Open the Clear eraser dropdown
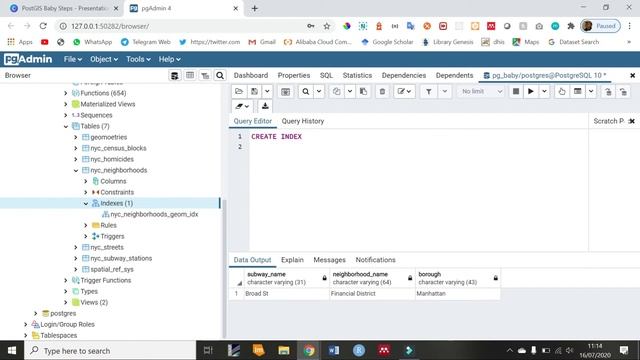Screen dimensions: 640x360 click(242, 106)
